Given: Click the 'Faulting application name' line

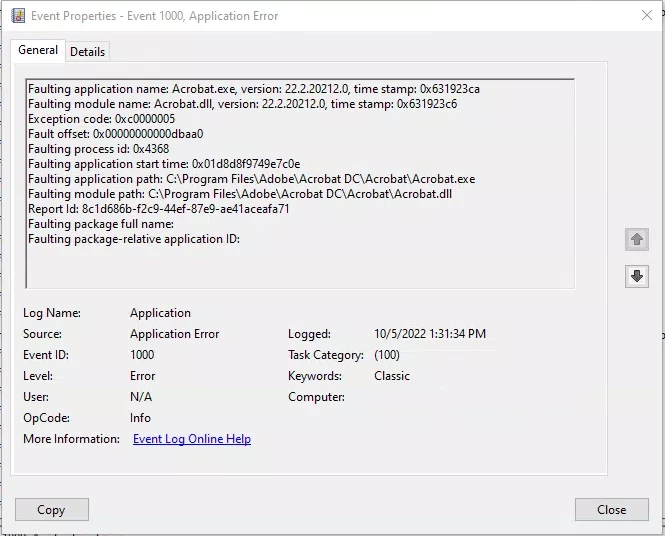Looking at the screenshot, I should pos(254,89).
